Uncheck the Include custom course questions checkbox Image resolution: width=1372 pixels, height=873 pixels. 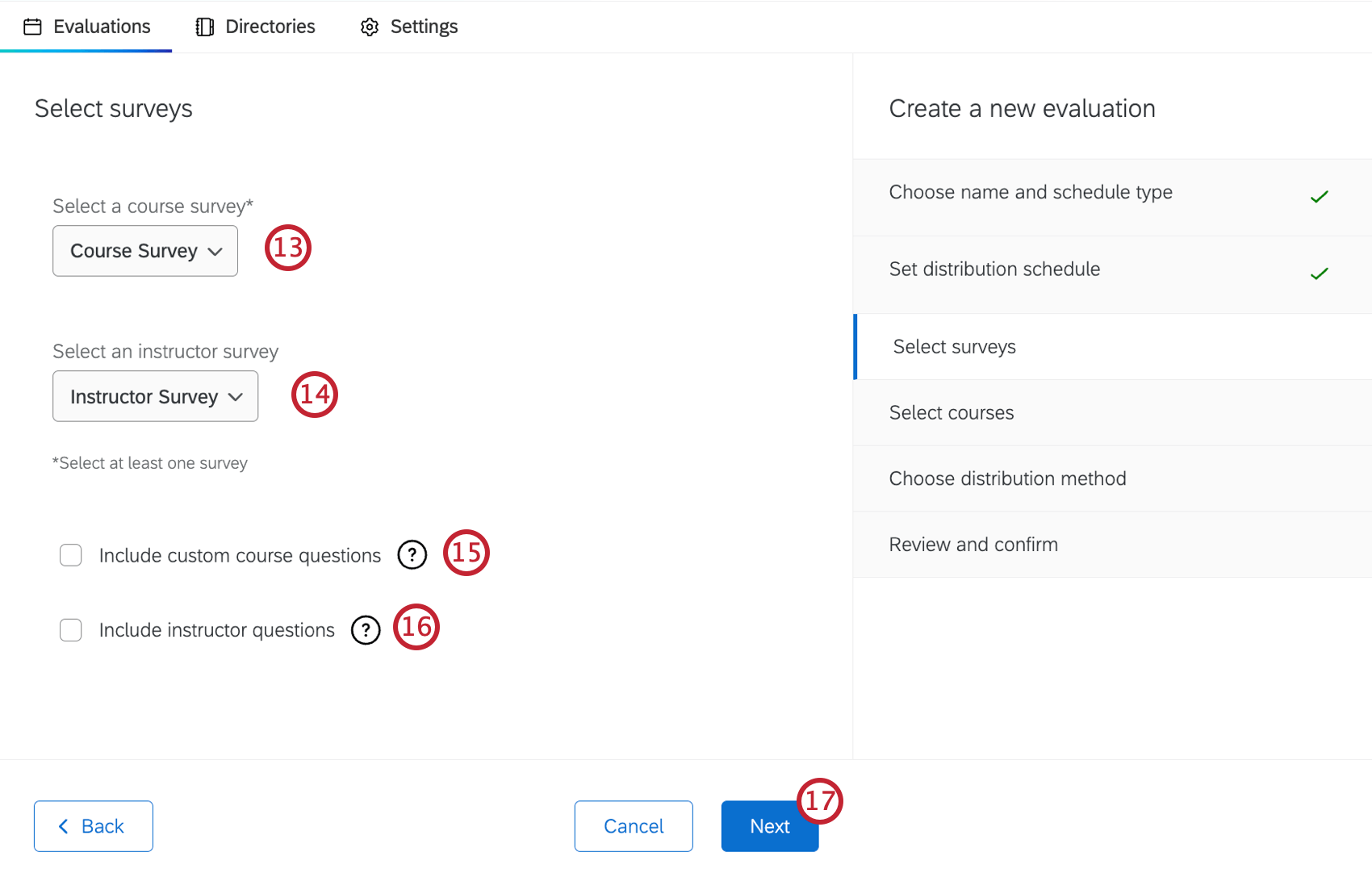71,555
